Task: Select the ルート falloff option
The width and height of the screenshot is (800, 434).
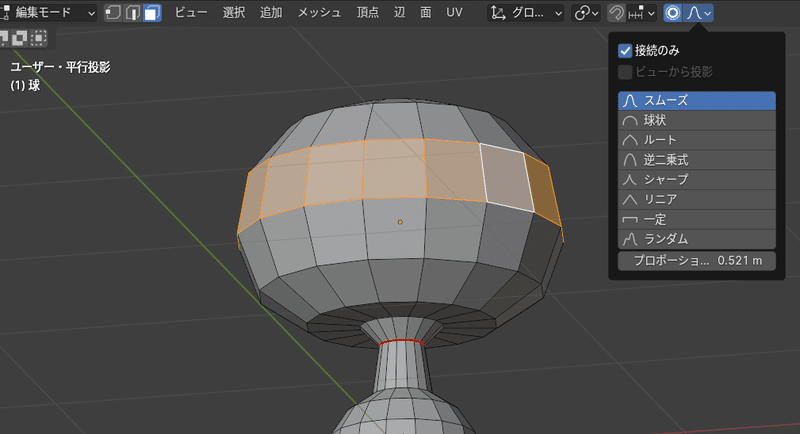Action: (697, 140)
